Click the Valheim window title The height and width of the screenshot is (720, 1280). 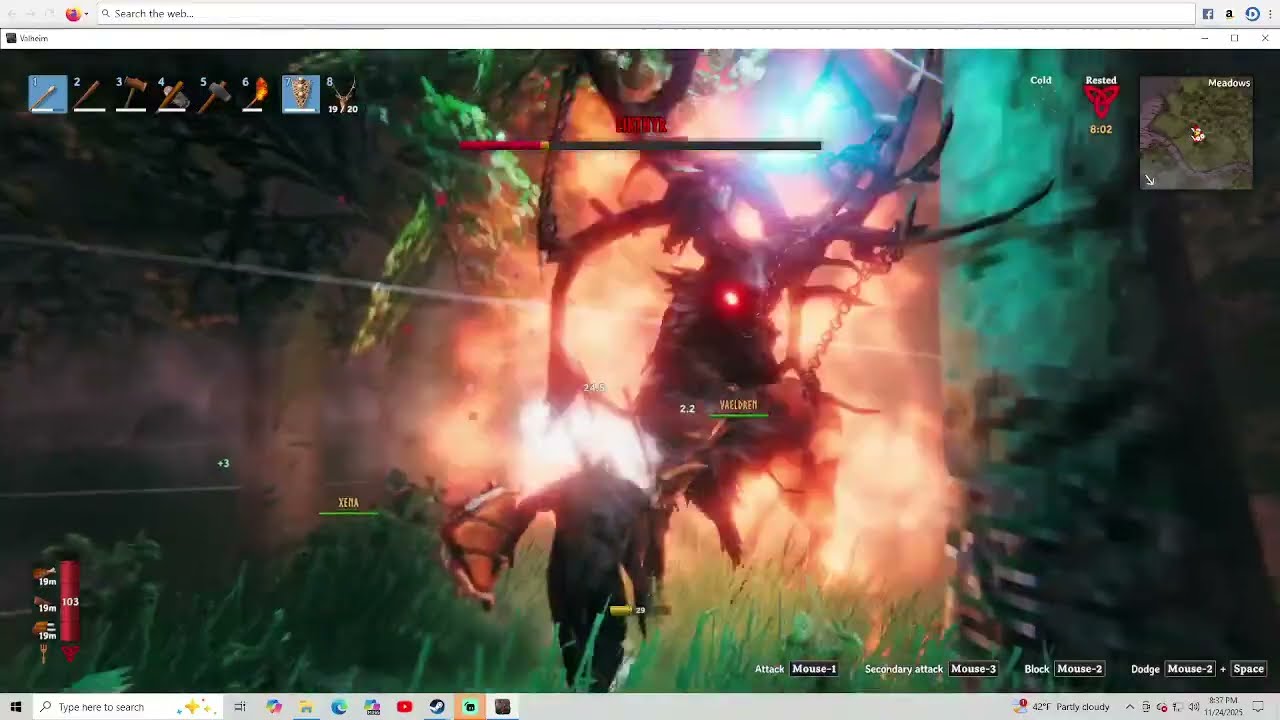[33, 38]
